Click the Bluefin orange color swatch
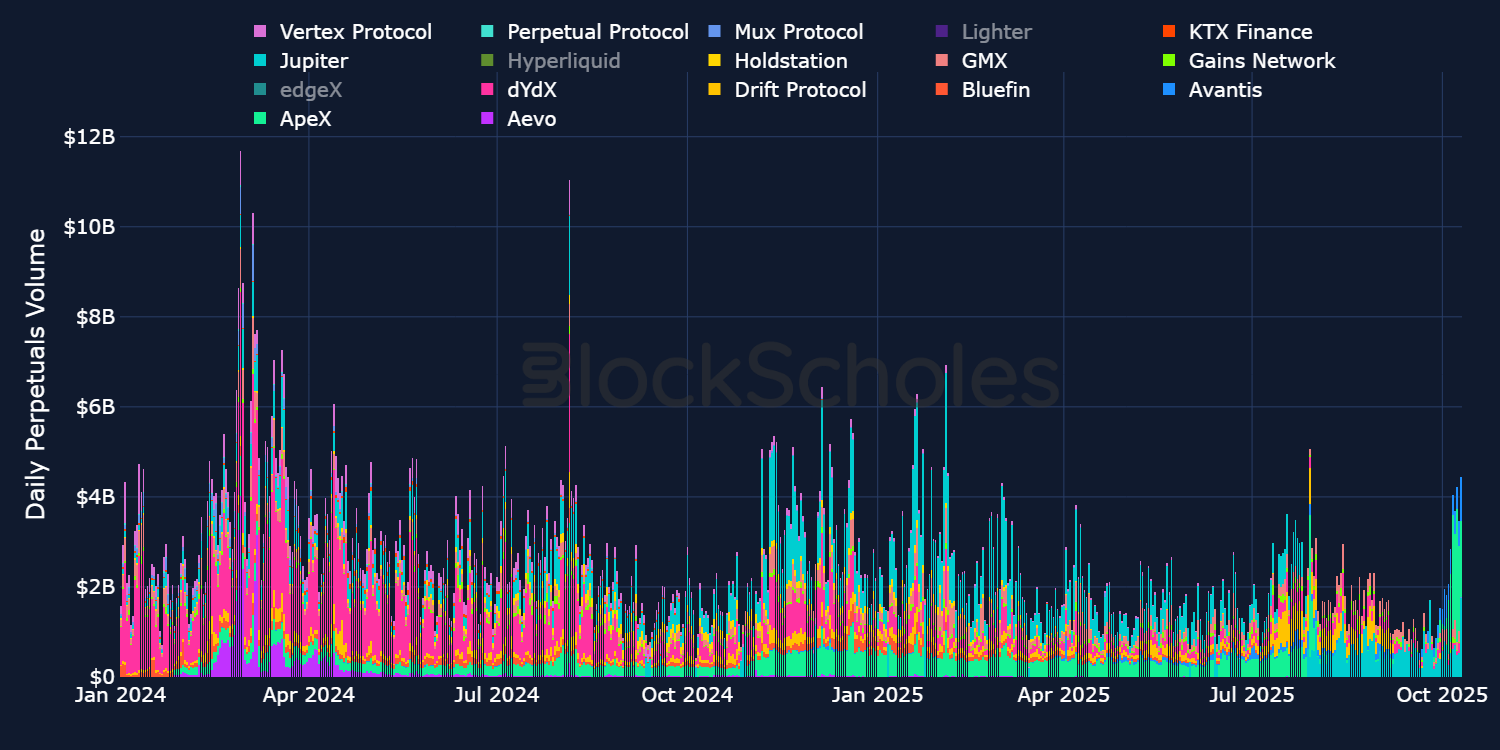Image resolution: width=1500 pixels, height=750 pixels. [940, 90]
